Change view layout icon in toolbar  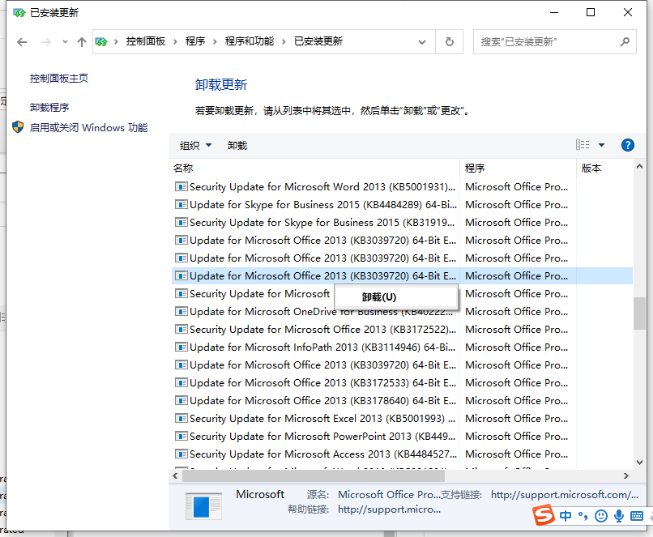pyautogui.click(x=582, y=145)
